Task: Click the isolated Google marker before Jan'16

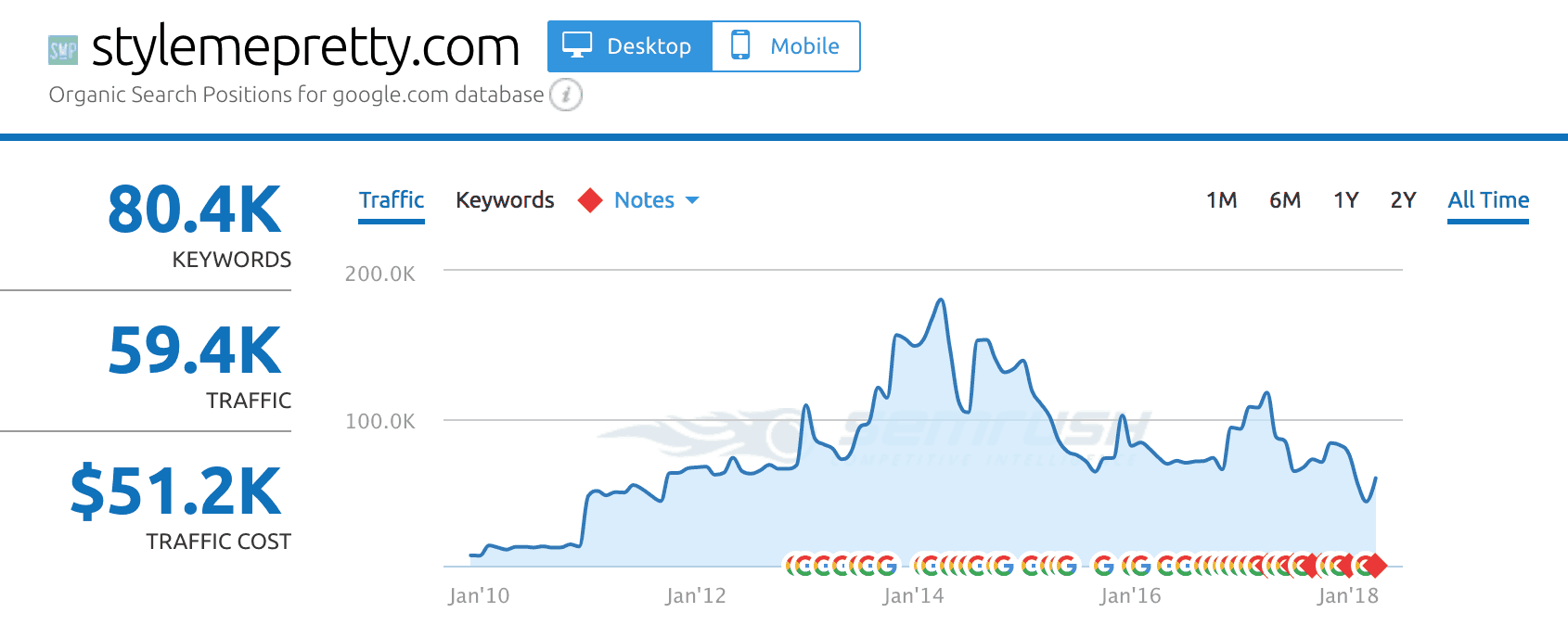Action: [1103, 565]
